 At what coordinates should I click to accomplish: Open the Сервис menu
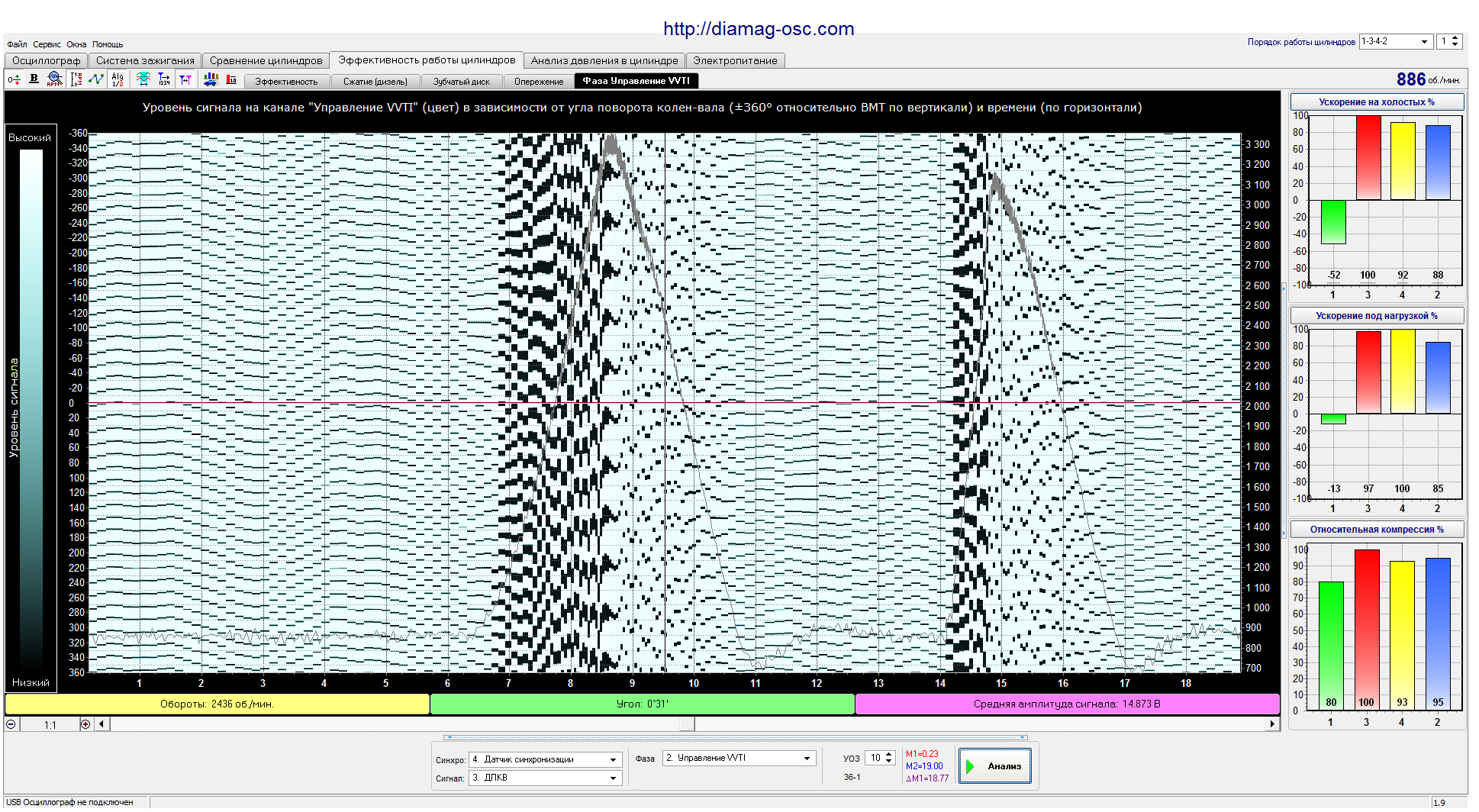47,44
